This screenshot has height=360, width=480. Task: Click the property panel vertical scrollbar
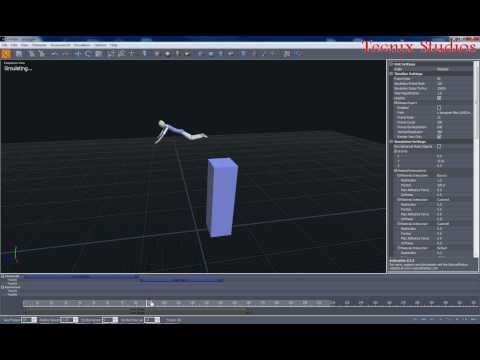[x=476, y=158]
